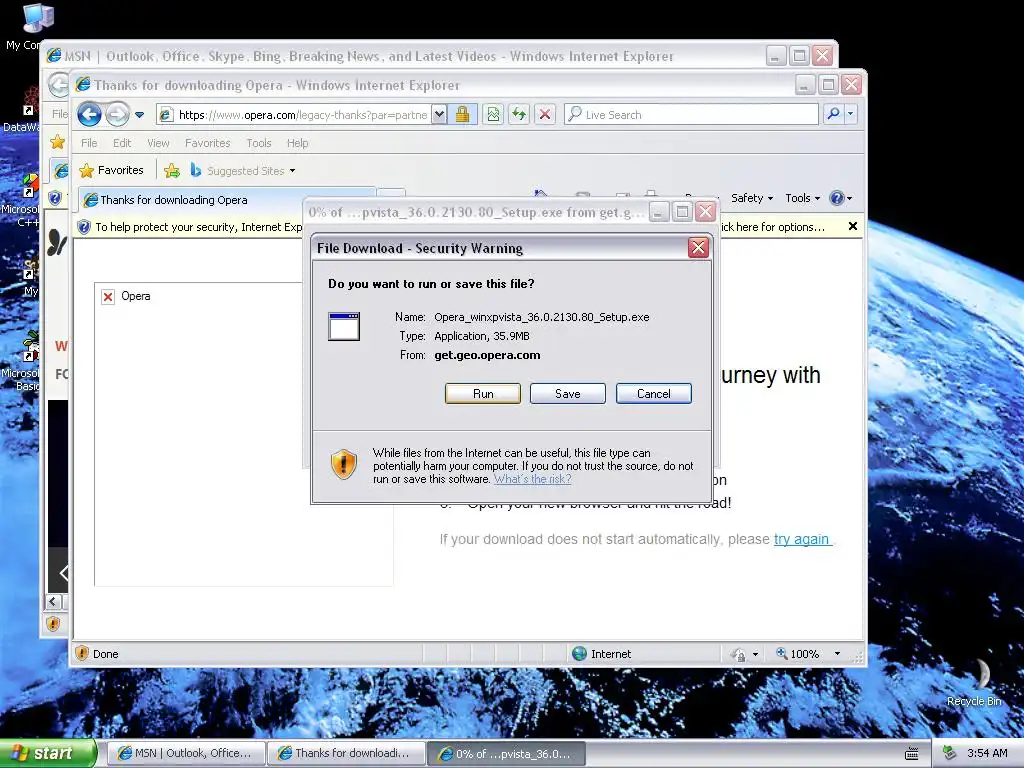
Task: Open the recent pages dropdown arrow
Action: (139, 115)
